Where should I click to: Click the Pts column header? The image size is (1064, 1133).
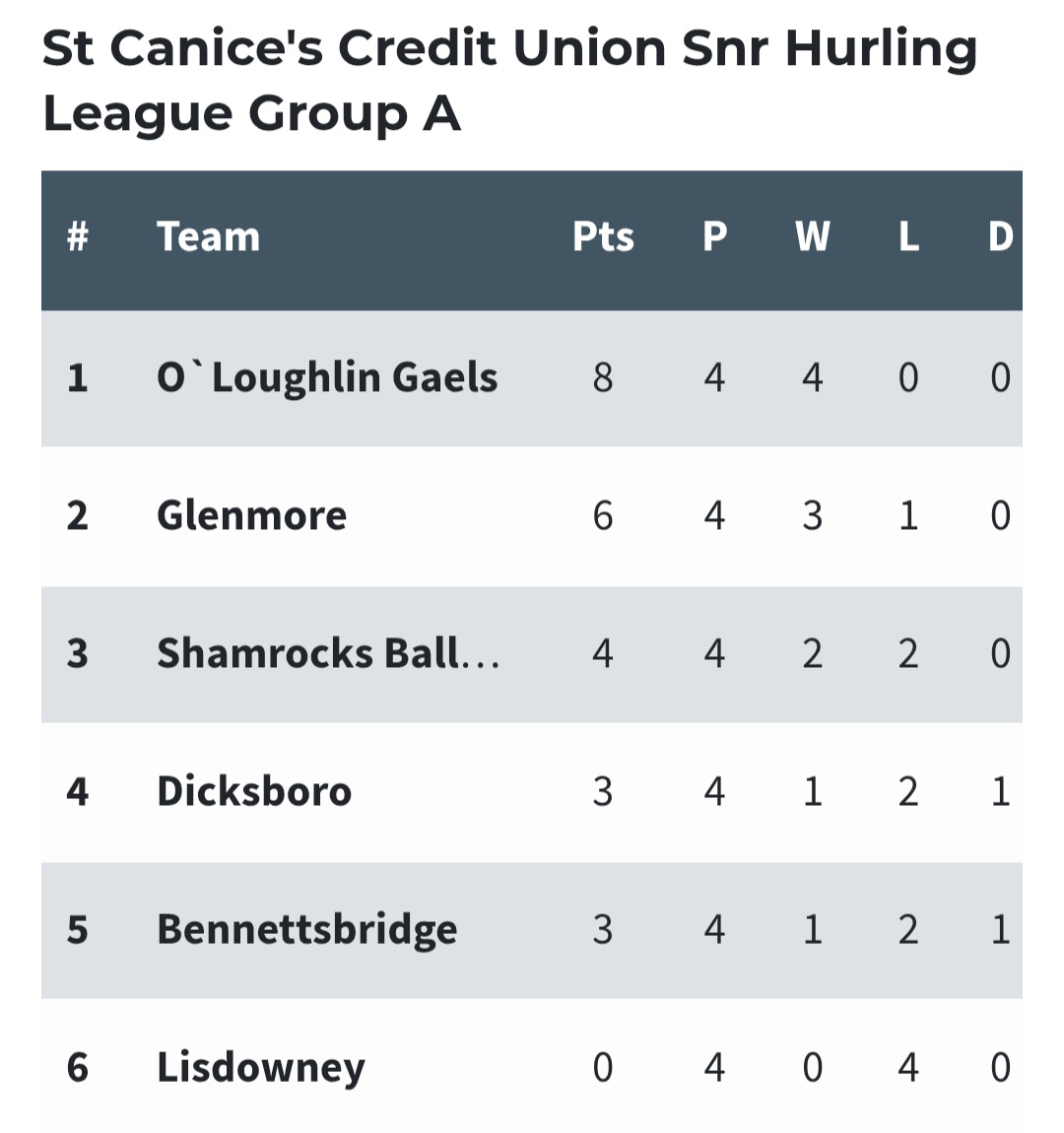(603, 236)
